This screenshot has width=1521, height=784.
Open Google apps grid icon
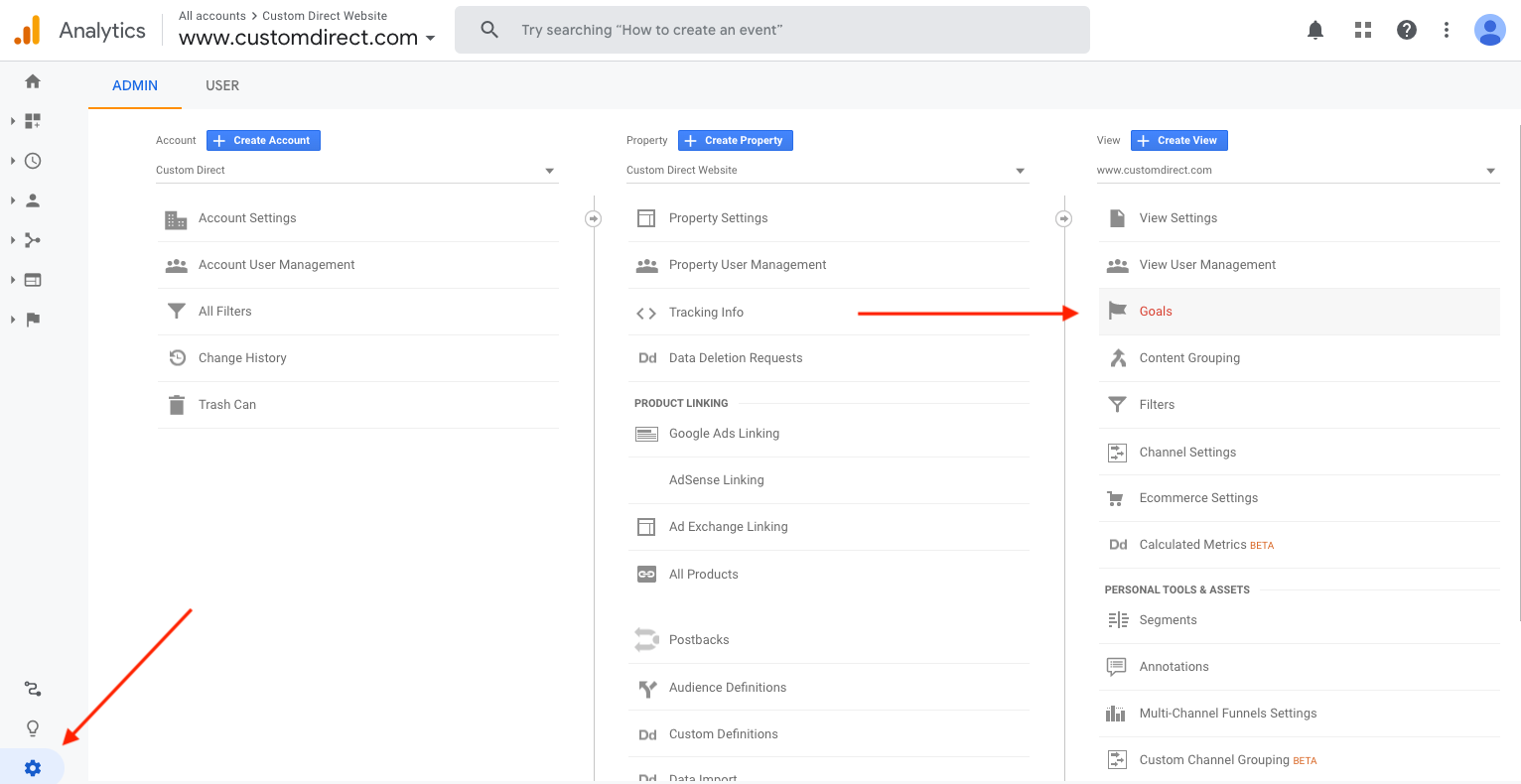tap(1363, 30)
